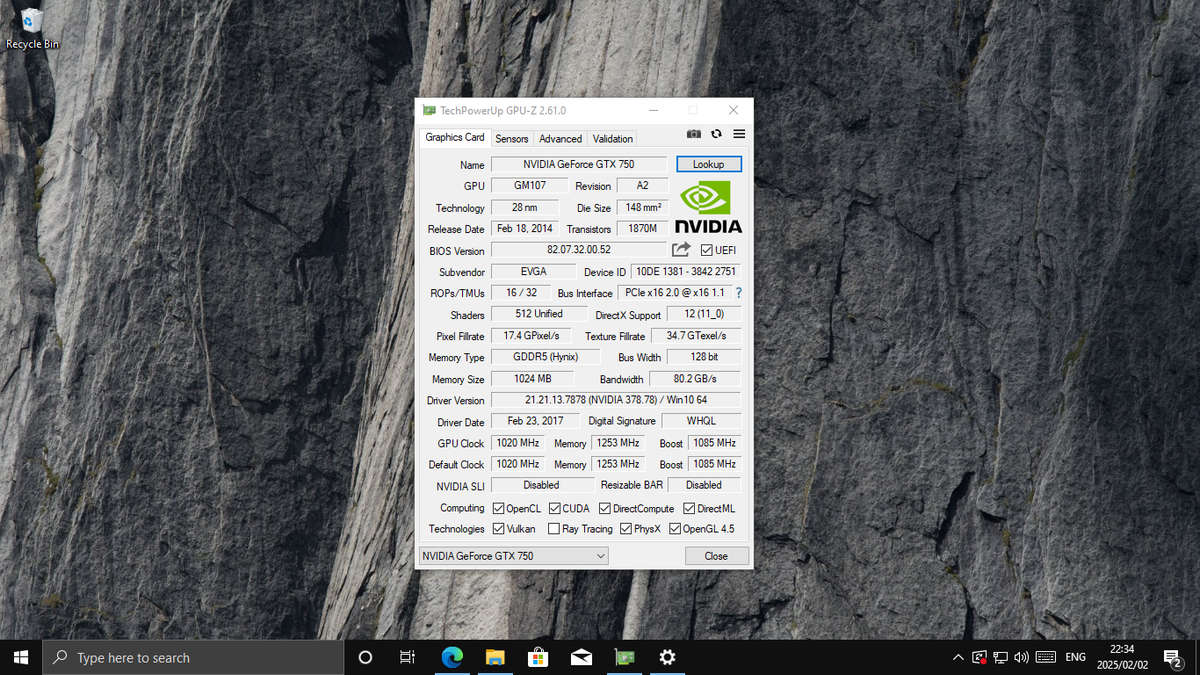Viewport: 1200px width, 675px height.
Task: Switch to the Validation tab
Action: click(612, 138)
